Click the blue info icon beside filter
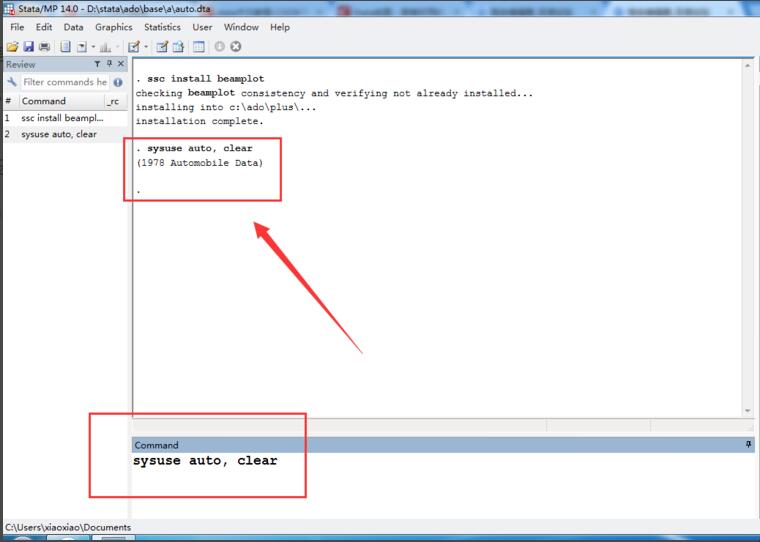The height and width of the screenshot is (542, 760). click(x=118, y=82)
